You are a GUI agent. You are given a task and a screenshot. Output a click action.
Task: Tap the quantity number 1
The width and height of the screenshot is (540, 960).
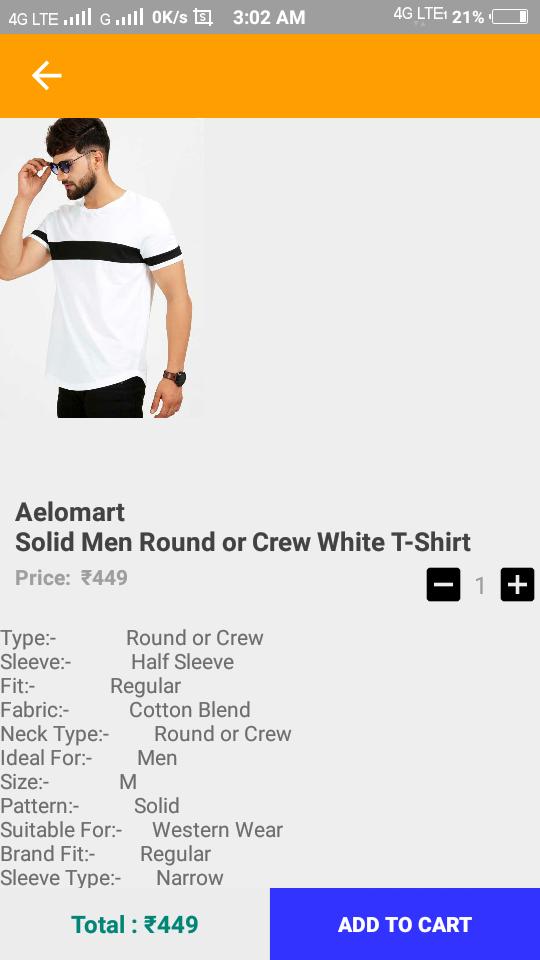pos(481,586)
